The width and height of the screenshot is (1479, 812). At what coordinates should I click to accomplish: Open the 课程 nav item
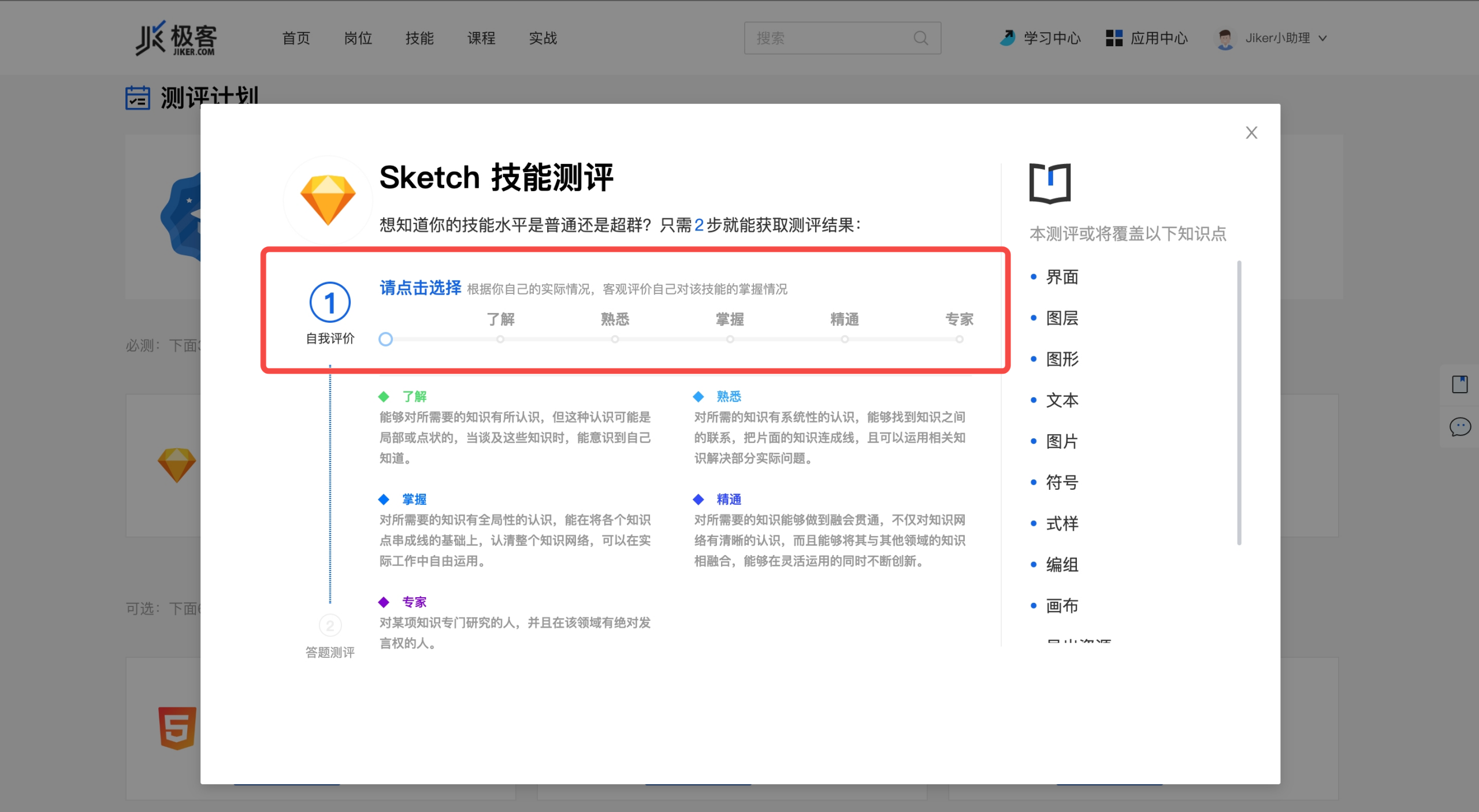(481, 38)
